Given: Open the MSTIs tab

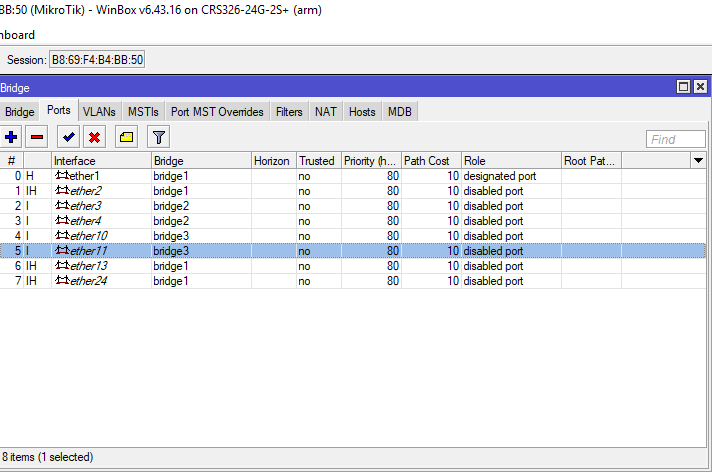Looking at the screenshot, I should point(143,112).
